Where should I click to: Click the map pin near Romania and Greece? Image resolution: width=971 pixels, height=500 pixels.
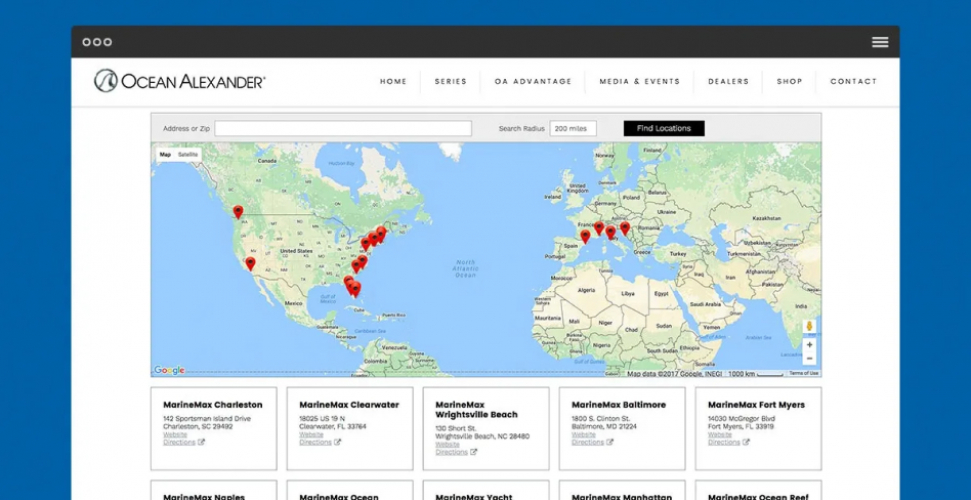click(625, 228)
